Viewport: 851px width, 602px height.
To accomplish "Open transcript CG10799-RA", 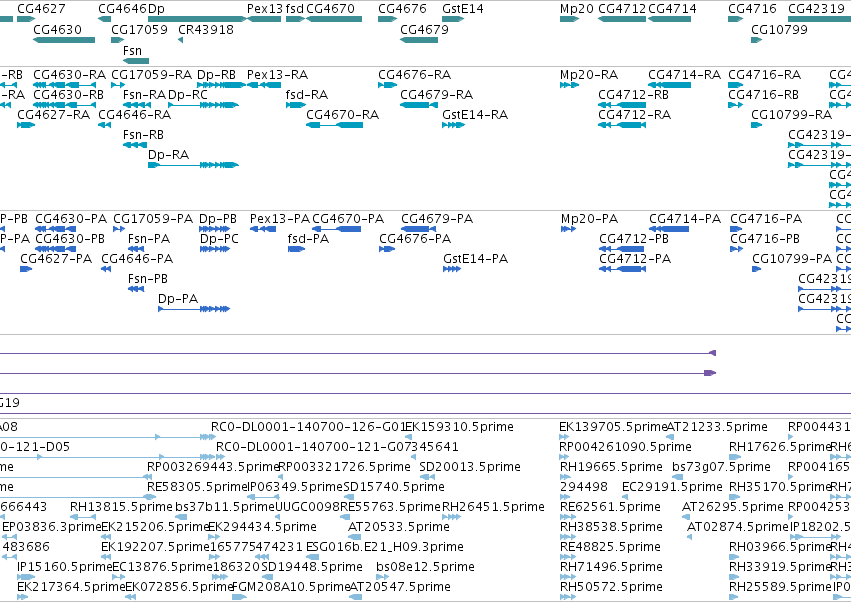I will [791, 115].
